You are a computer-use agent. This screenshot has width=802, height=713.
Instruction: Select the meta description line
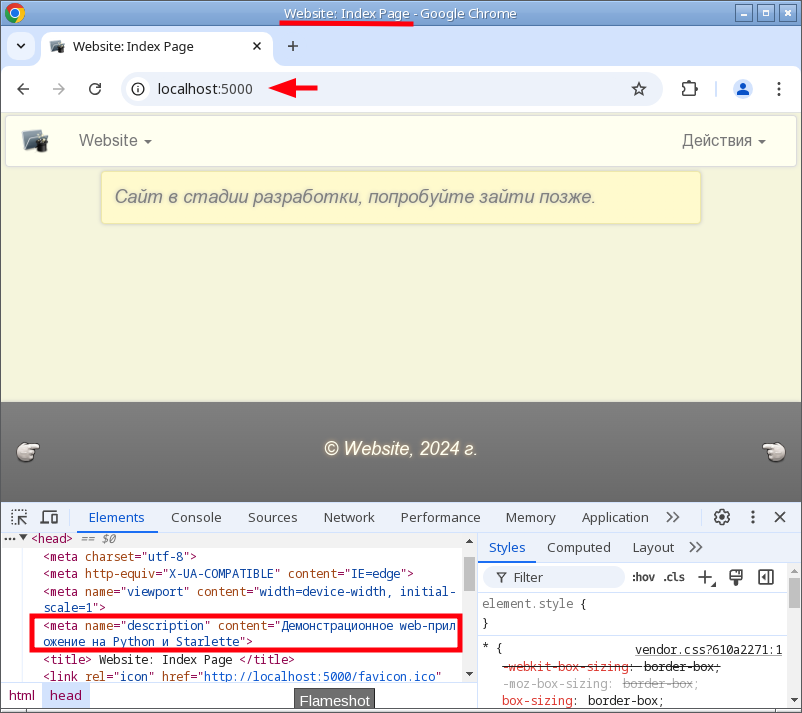250,634
